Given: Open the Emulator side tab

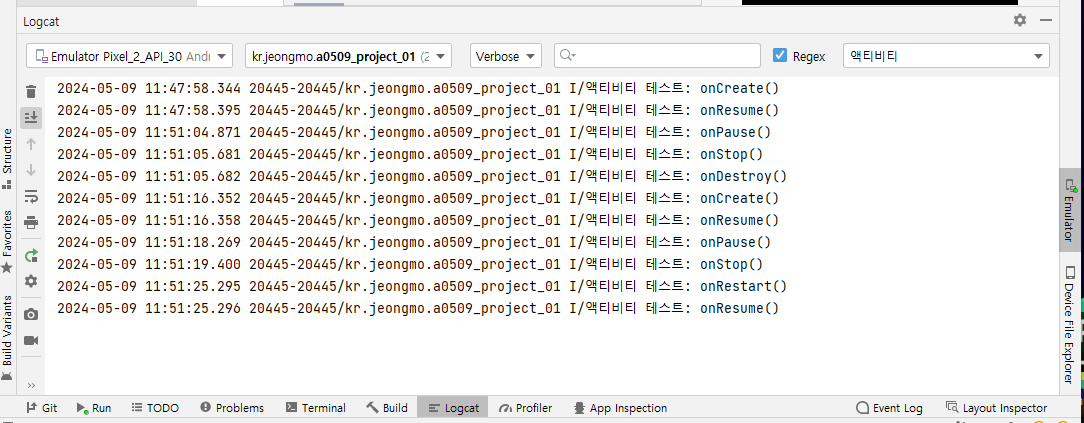Looking at the screenshot, I should (1070, 210).
